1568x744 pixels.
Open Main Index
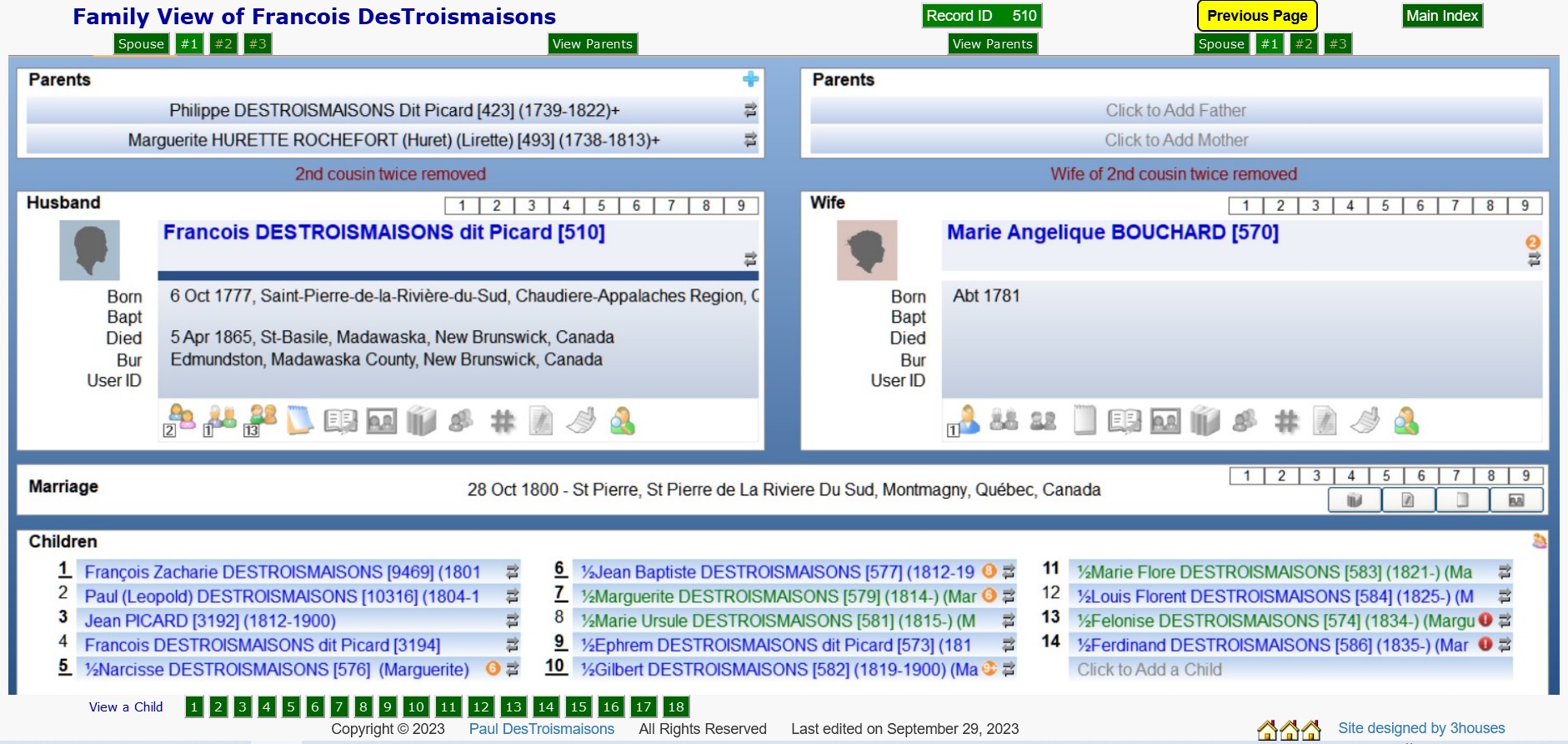click(x=1442, y=16)
